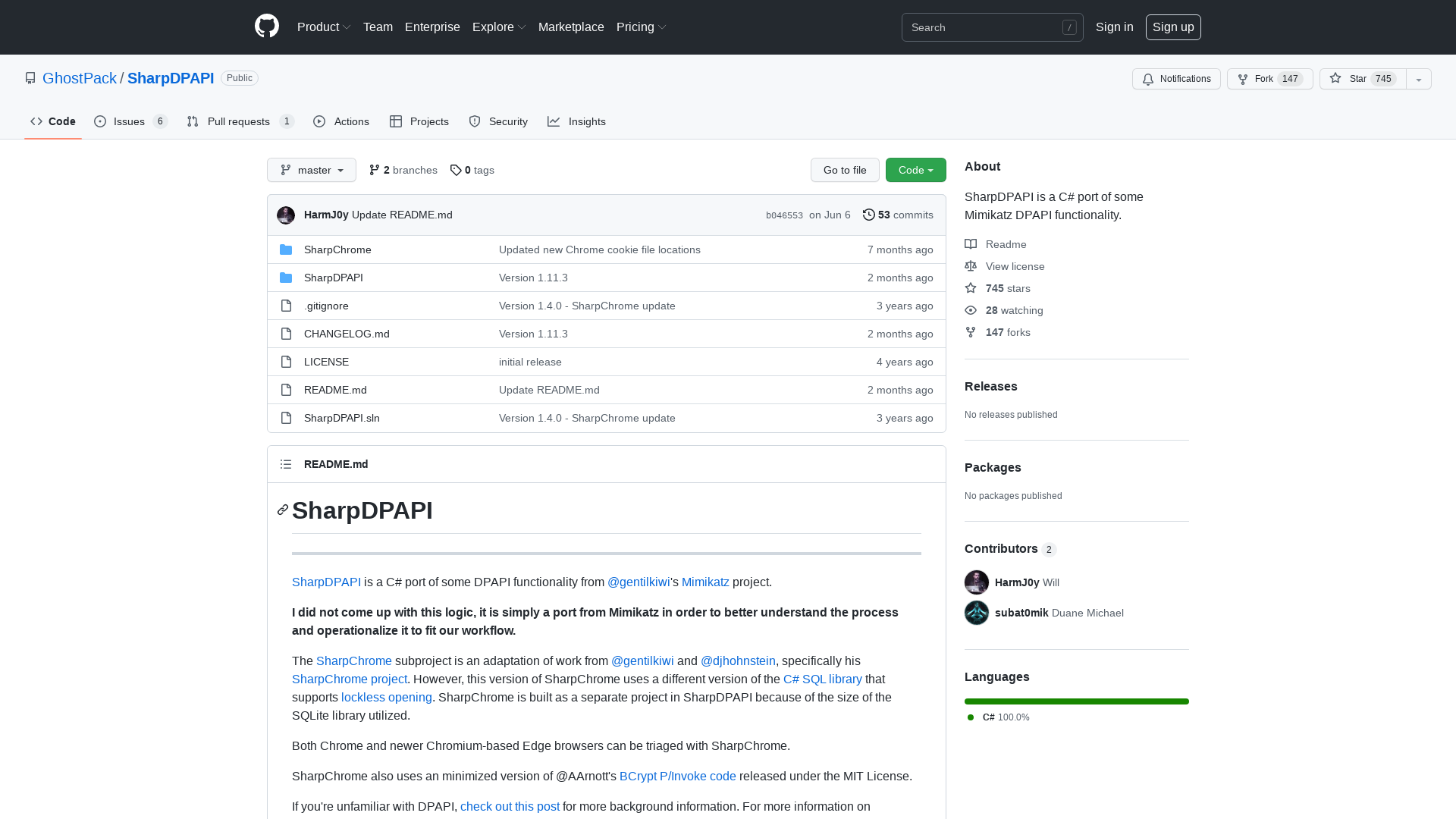Click the watching eye icon
Image resolution: width=1456 pixels, height=819 pixels.
971,310
